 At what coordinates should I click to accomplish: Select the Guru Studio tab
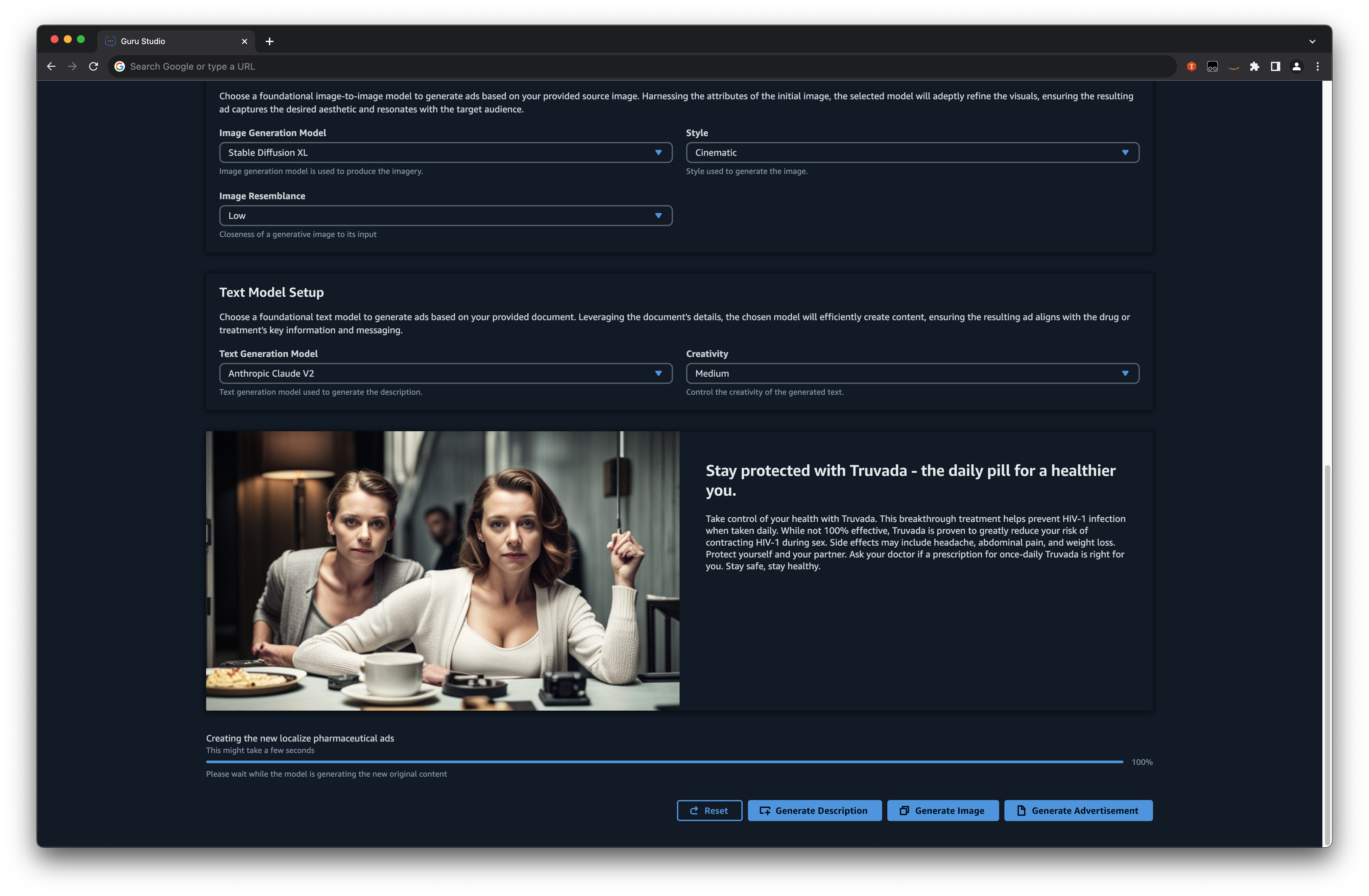(x=167, y=41)
